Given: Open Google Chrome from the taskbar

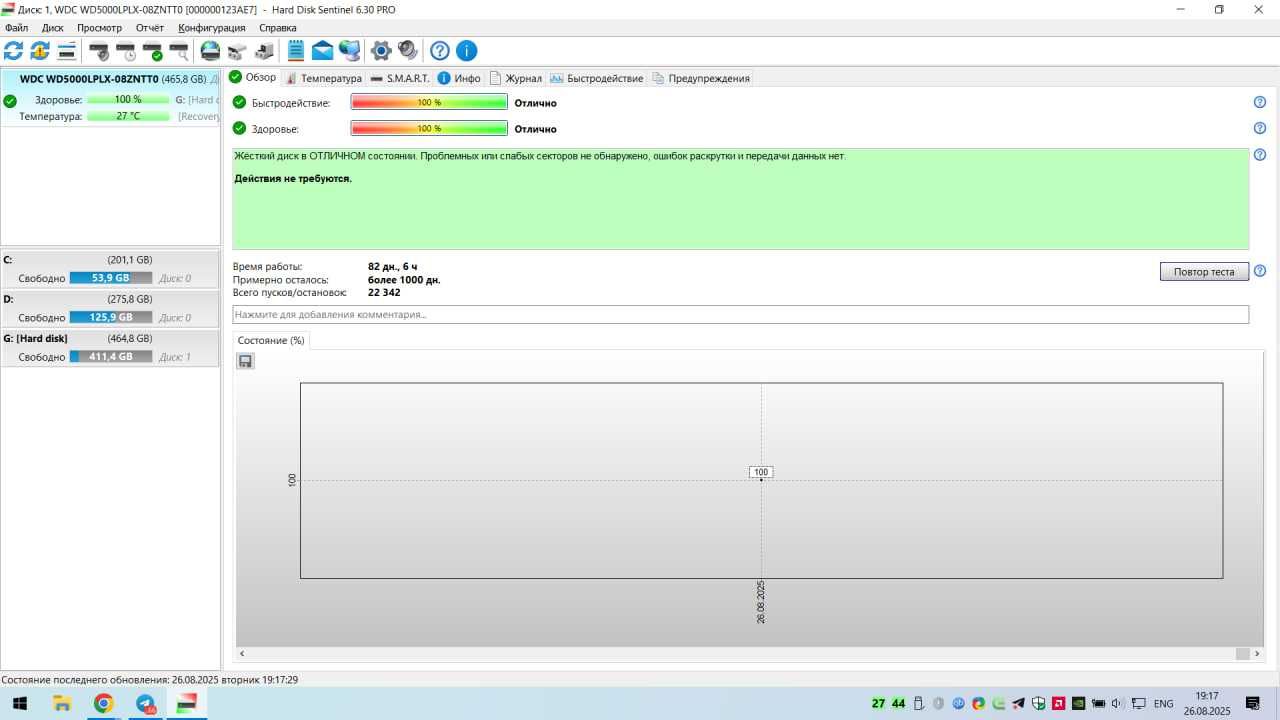Looking at the screenshot, I should click(104, 704).
